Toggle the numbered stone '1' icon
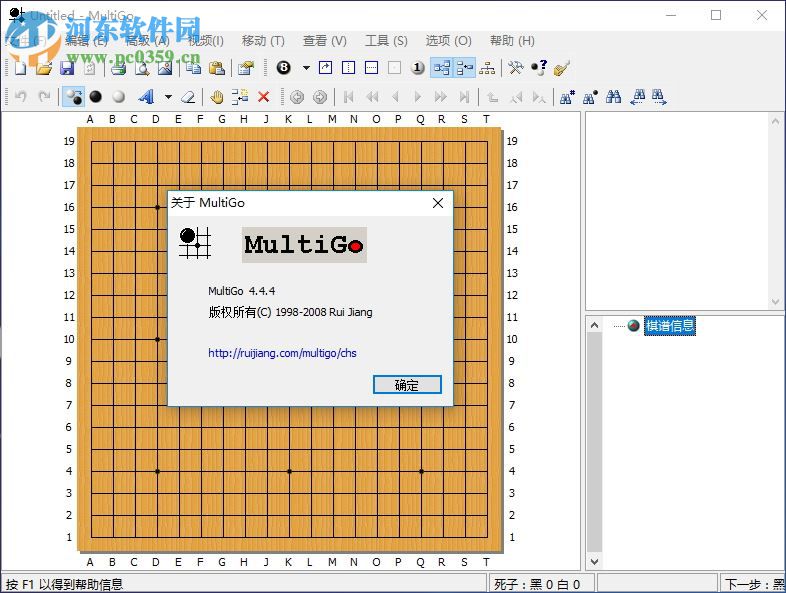This screenshot has height=593, width=786. pos(418,67)
